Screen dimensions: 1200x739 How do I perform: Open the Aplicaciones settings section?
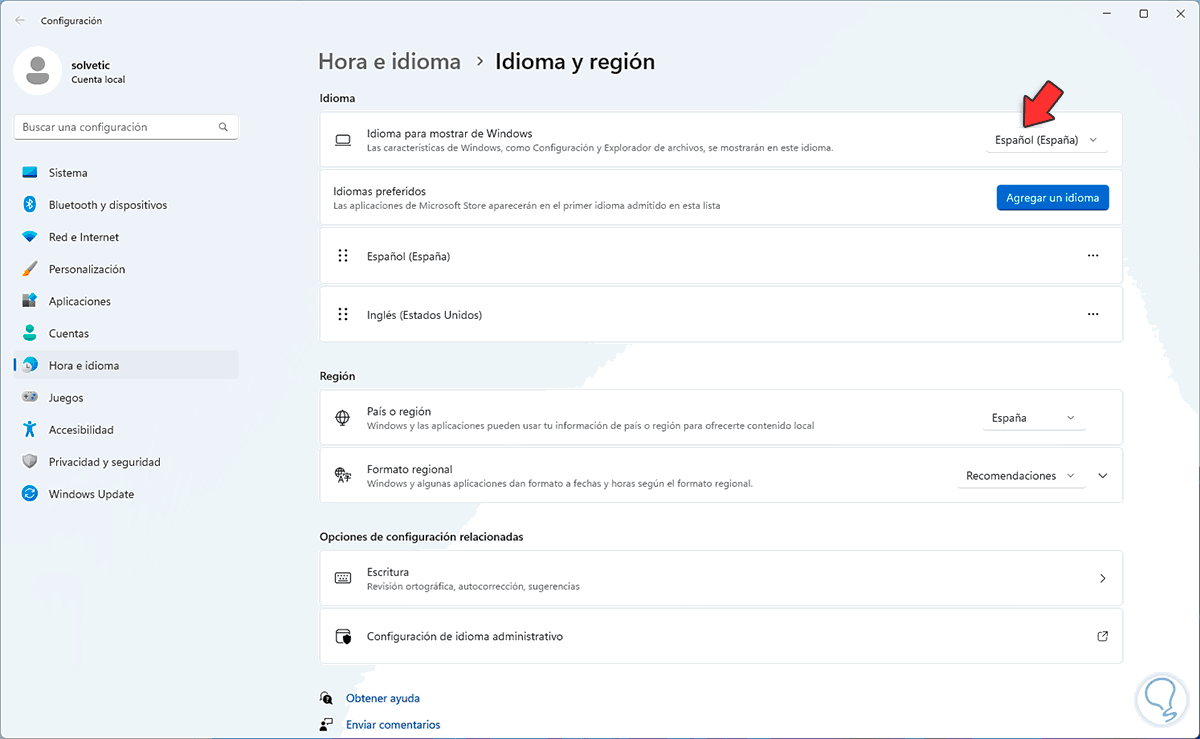(x=79, y=301)
